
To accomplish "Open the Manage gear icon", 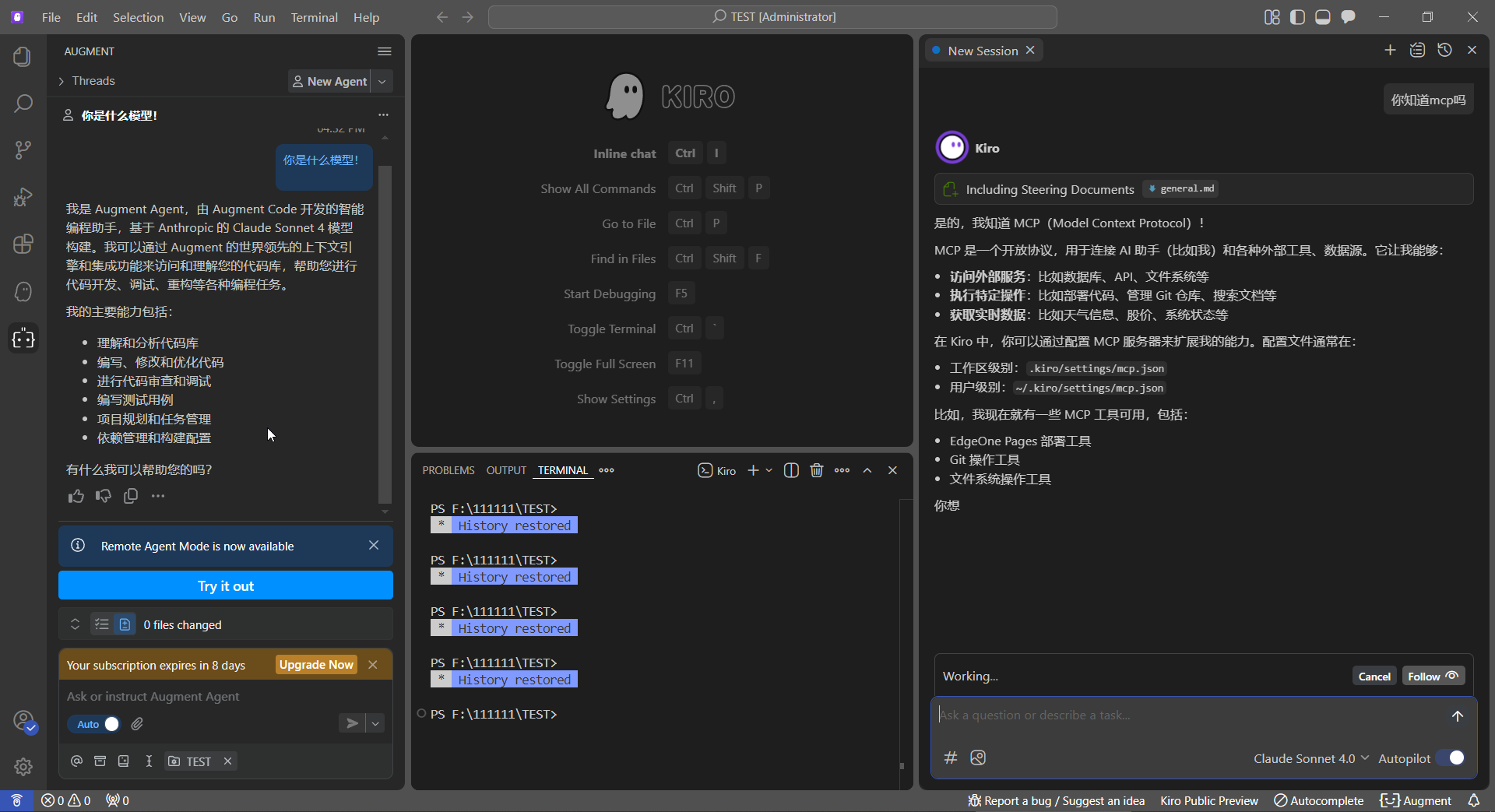I will click(23, 767).
